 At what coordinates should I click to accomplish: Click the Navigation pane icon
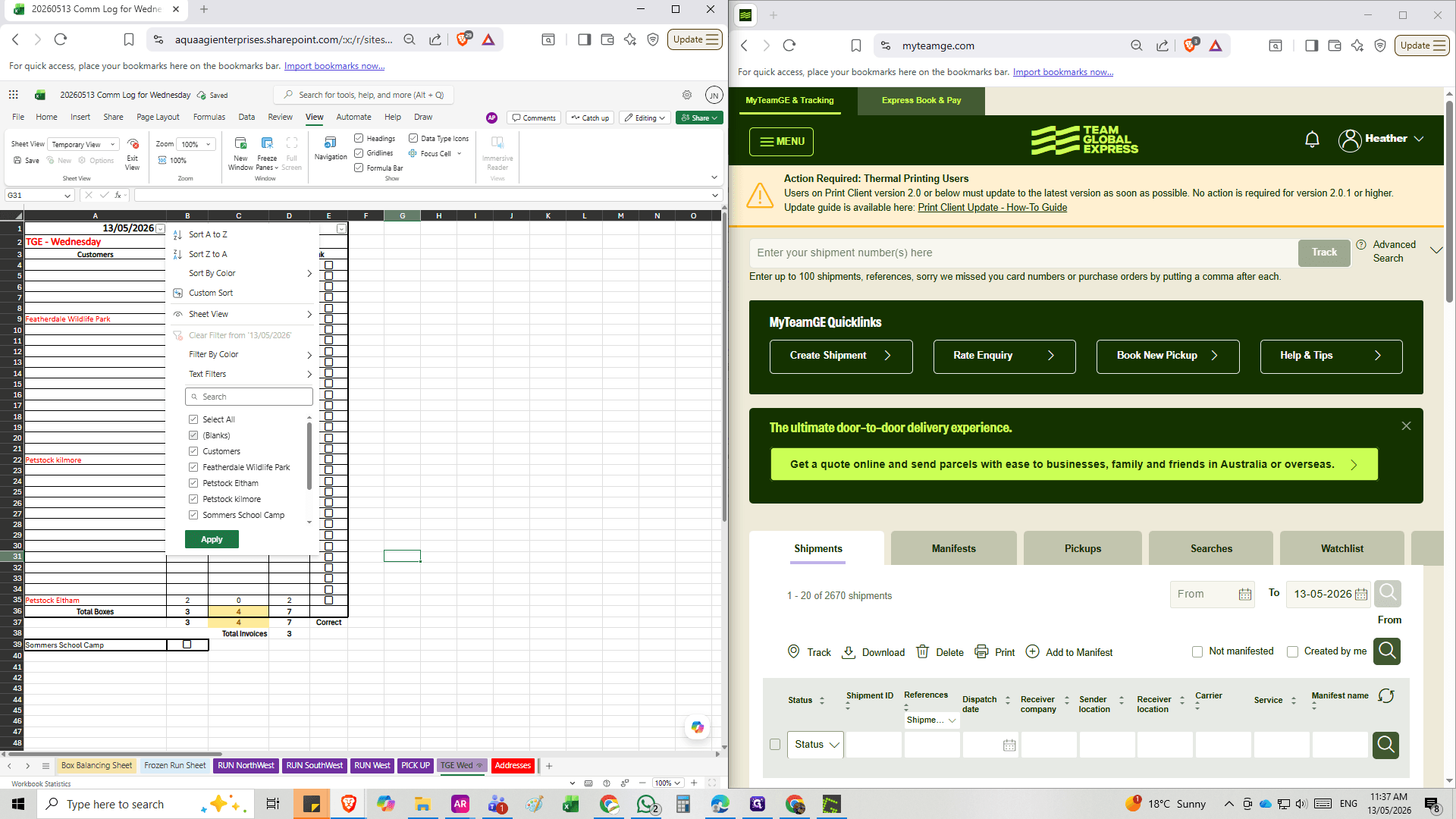click(x=331, y=143)
